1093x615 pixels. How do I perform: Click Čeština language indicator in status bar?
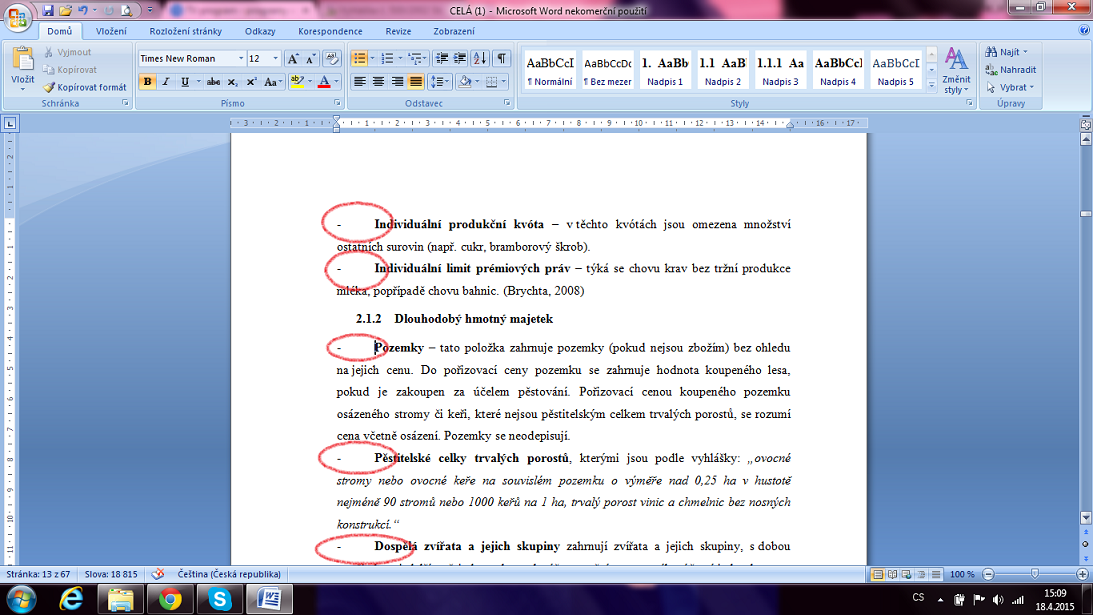tap(229, 574)
